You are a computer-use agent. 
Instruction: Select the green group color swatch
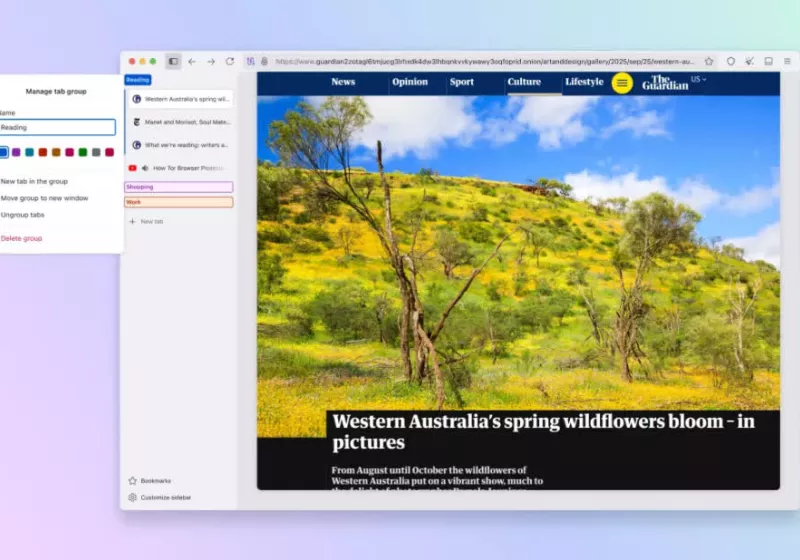pos(83,152)
